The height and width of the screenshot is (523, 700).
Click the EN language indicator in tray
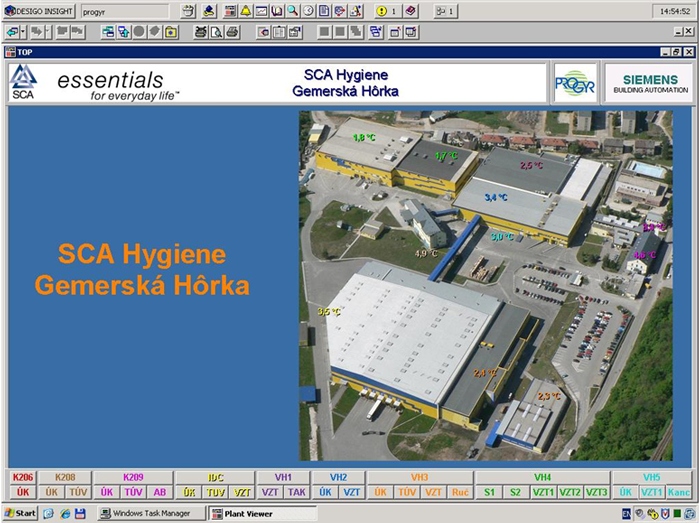tap(626, 514)
